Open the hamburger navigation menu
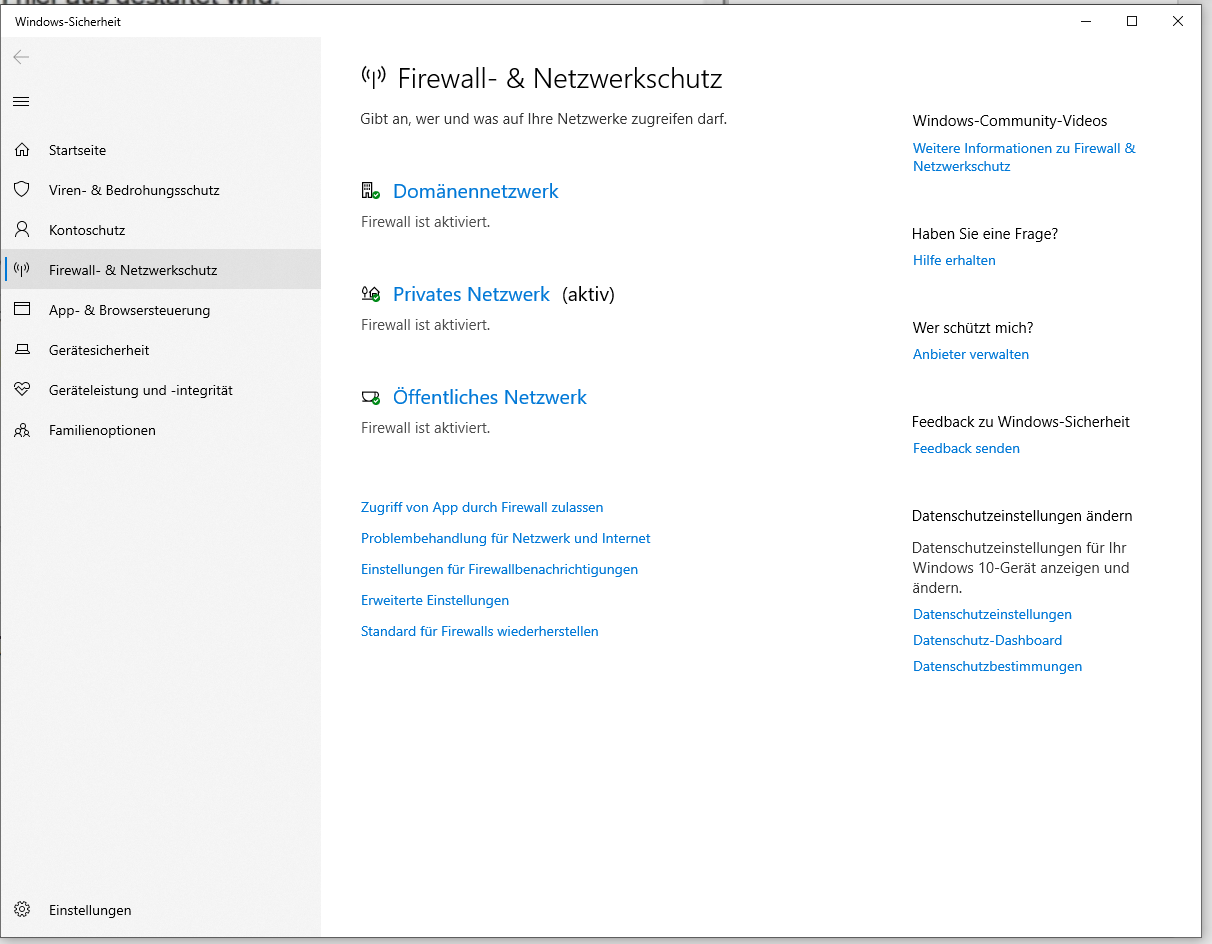Screen dimensions: 1212x944 21,102
